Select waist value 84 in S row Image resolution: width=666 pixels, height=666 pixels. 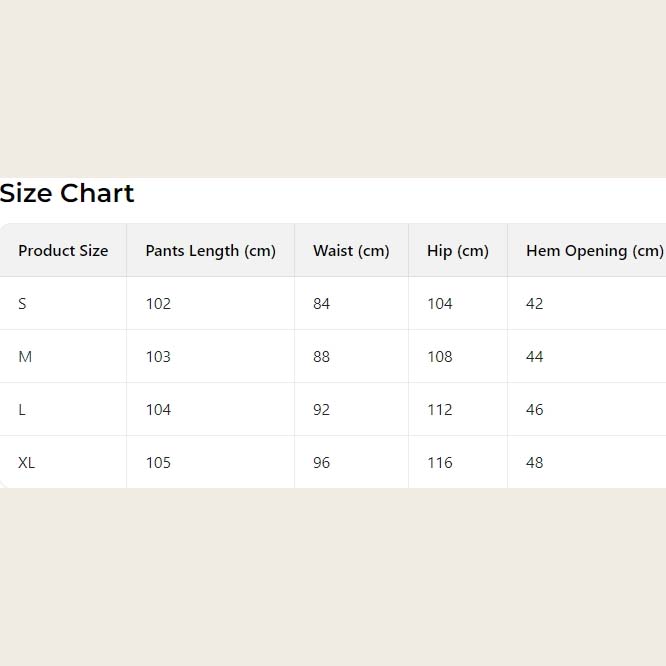(x=321, y=304)
